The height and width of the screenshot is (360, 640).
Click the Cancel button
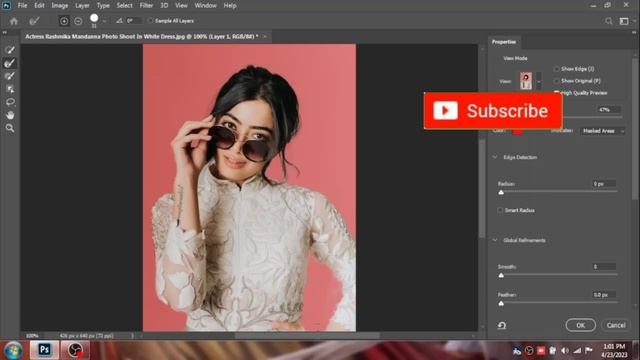(x=616, y=325)
